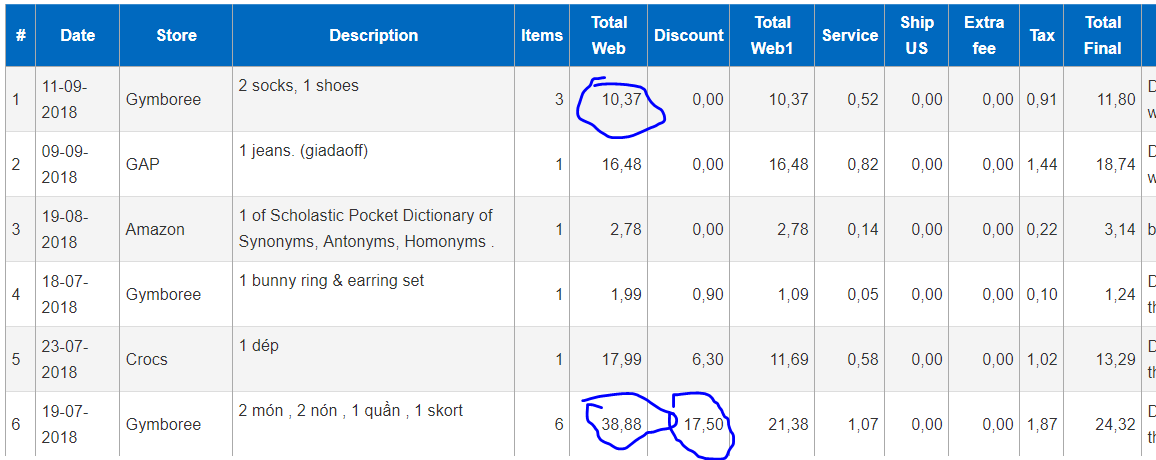
Task: Select the Amazon store cell
Action: click(155, 229)
